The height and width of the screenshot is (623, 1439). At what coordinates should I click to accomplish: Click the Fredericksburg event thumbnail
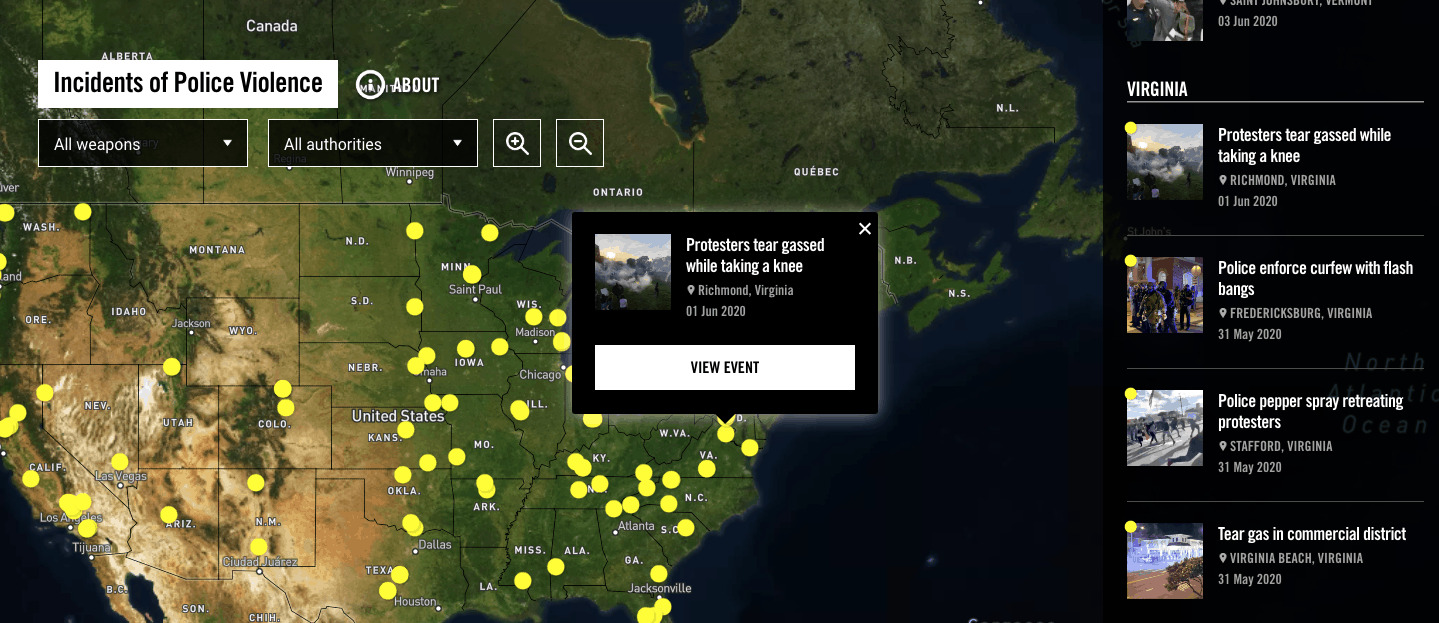point(1164,294)
